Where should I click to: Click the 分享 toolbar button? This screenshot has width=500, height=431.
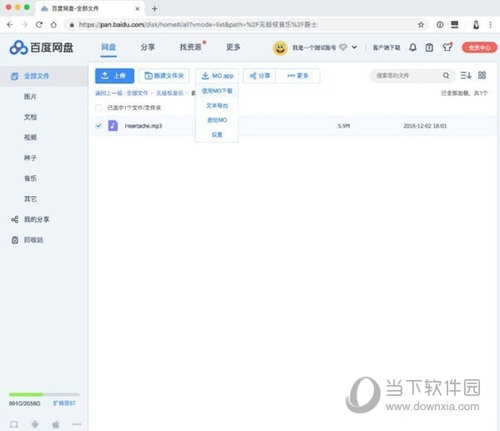(260, 76)
